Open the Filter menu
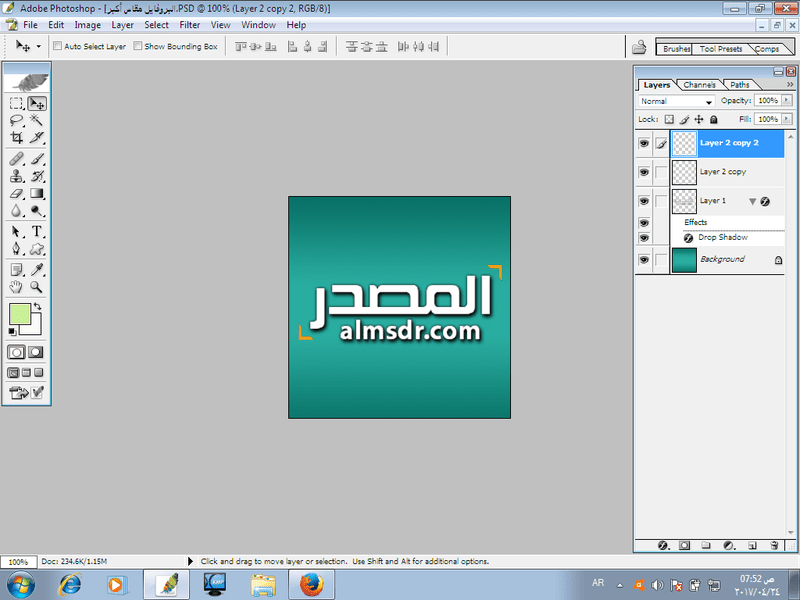Viewport: 800px width, 600px height. 189,24
